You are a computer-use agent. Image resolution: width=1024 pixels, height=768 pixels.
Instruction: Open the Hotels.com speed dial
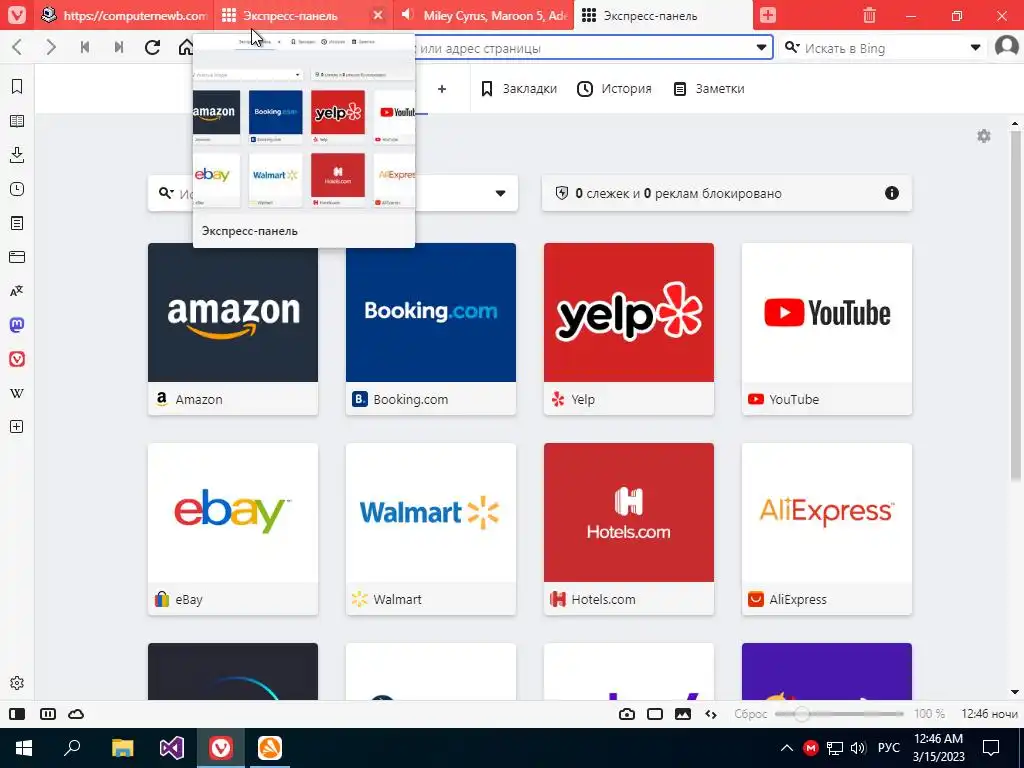629,529
